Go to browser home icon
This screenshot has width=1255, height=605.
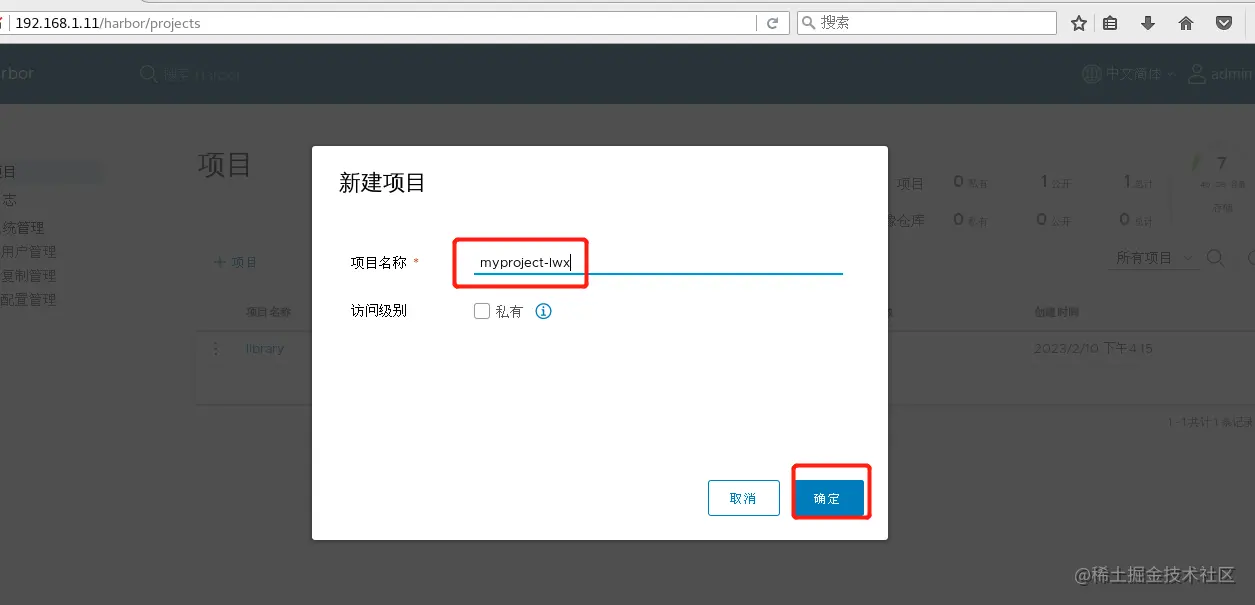1186,23
